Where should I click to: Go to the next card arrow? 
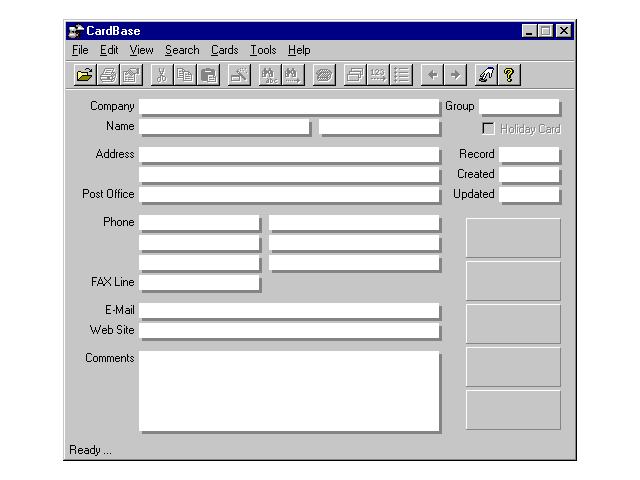pyautogui.click(x=455, y=75)
